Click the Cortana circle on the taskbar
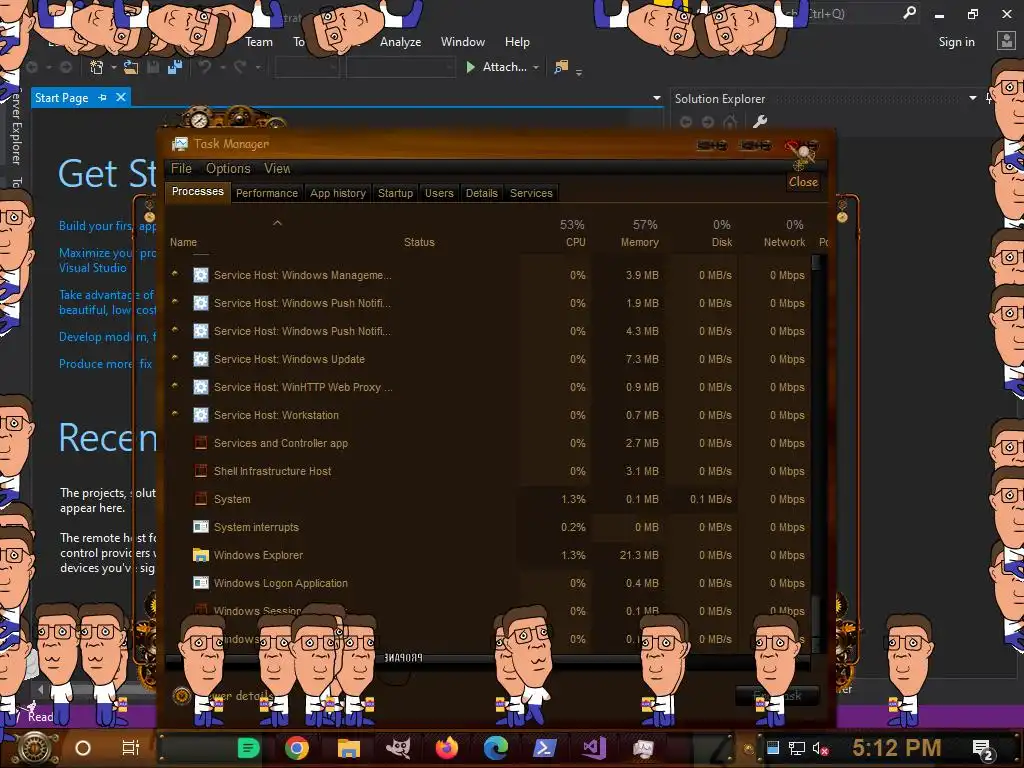Image resolution: width=1024 pixels, height=768 pixels. [x=82, y=748]
